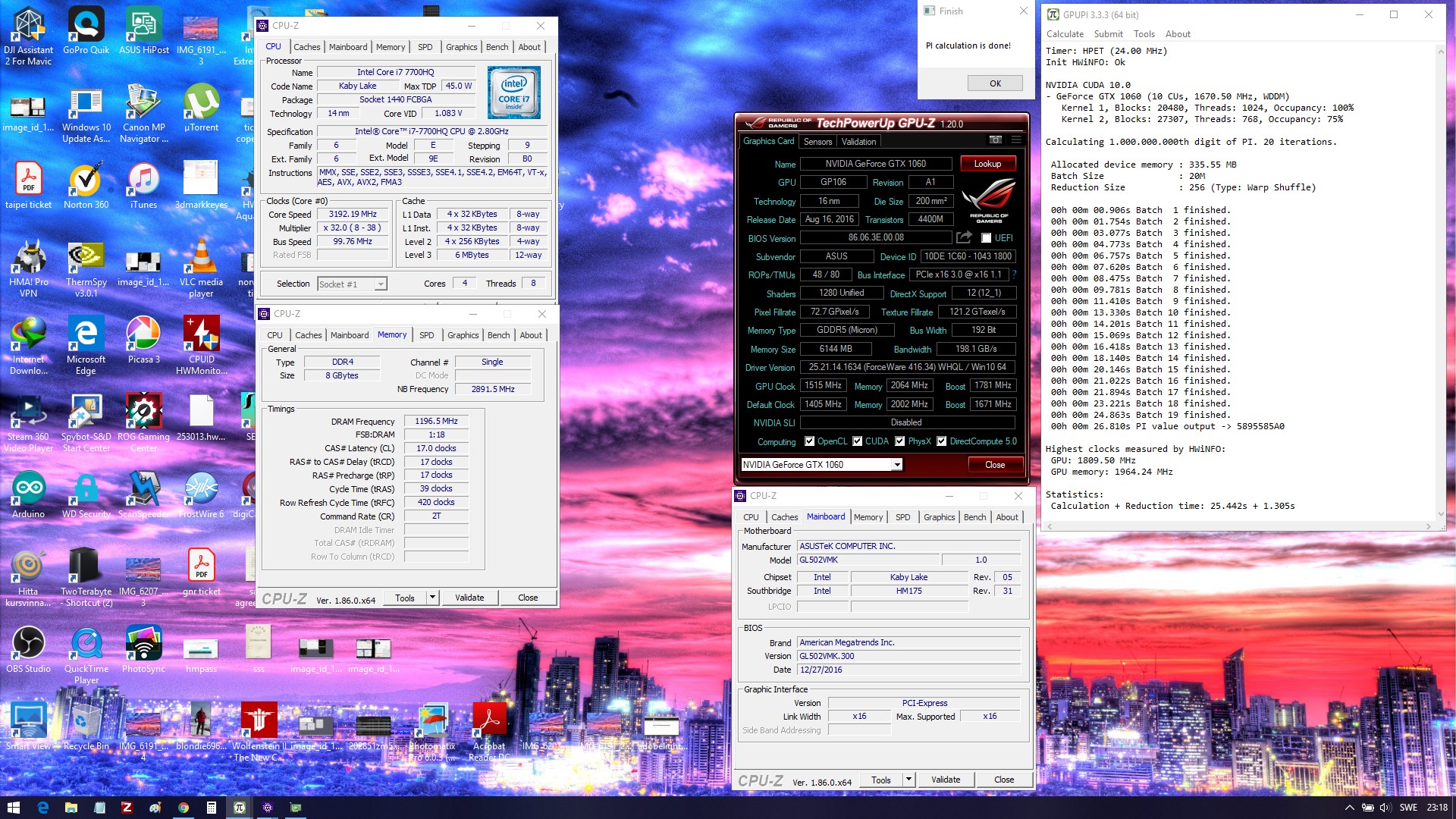
Task: Open the GPU-Z screenshot camera icon
Action: pos(996,140)
